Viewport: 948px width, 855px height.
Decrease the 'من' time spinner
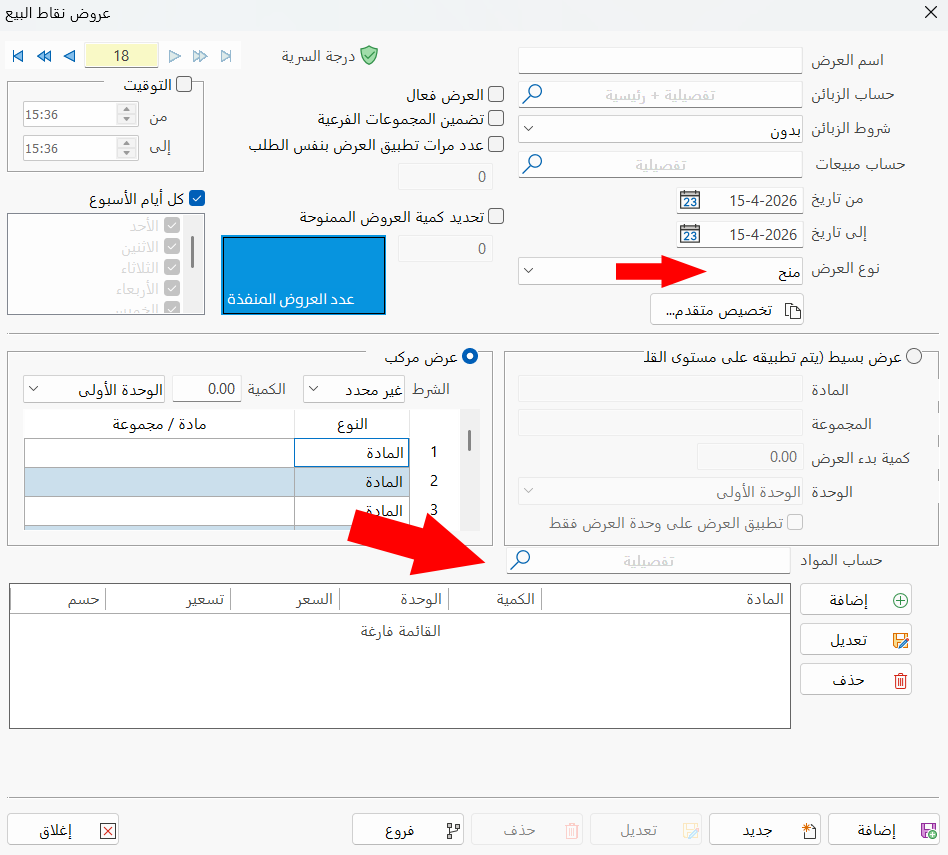coord(126,120)
